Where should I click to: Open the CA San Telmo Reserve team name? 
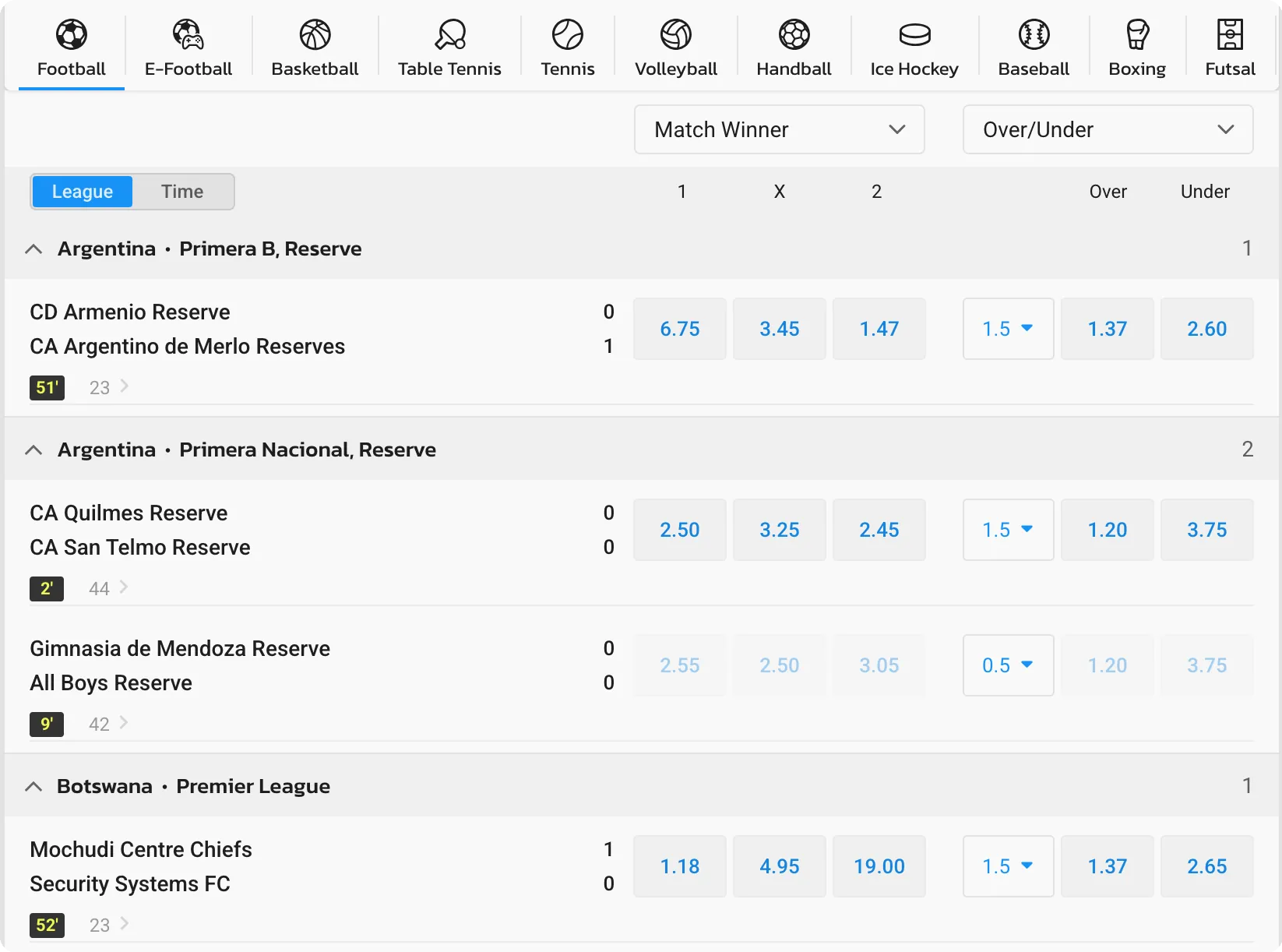pos(140,547)
